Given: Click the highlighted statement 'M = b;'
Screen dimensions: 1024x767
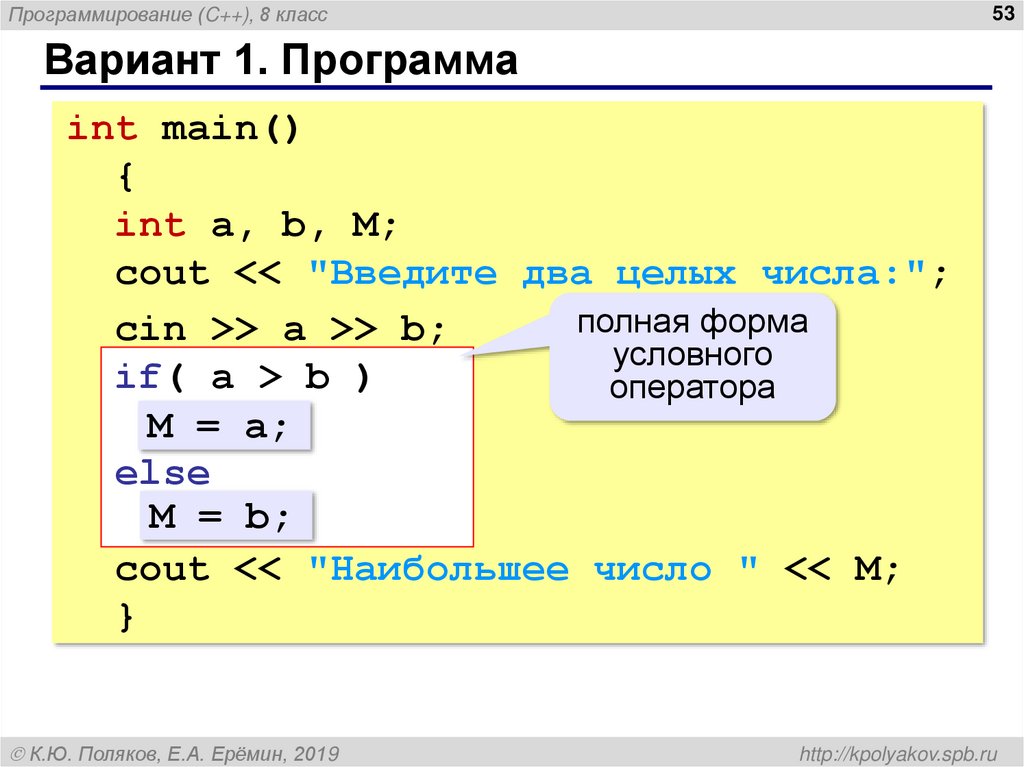Looking at the screenshot, I should pyautogui.click(x=226, y=516).
